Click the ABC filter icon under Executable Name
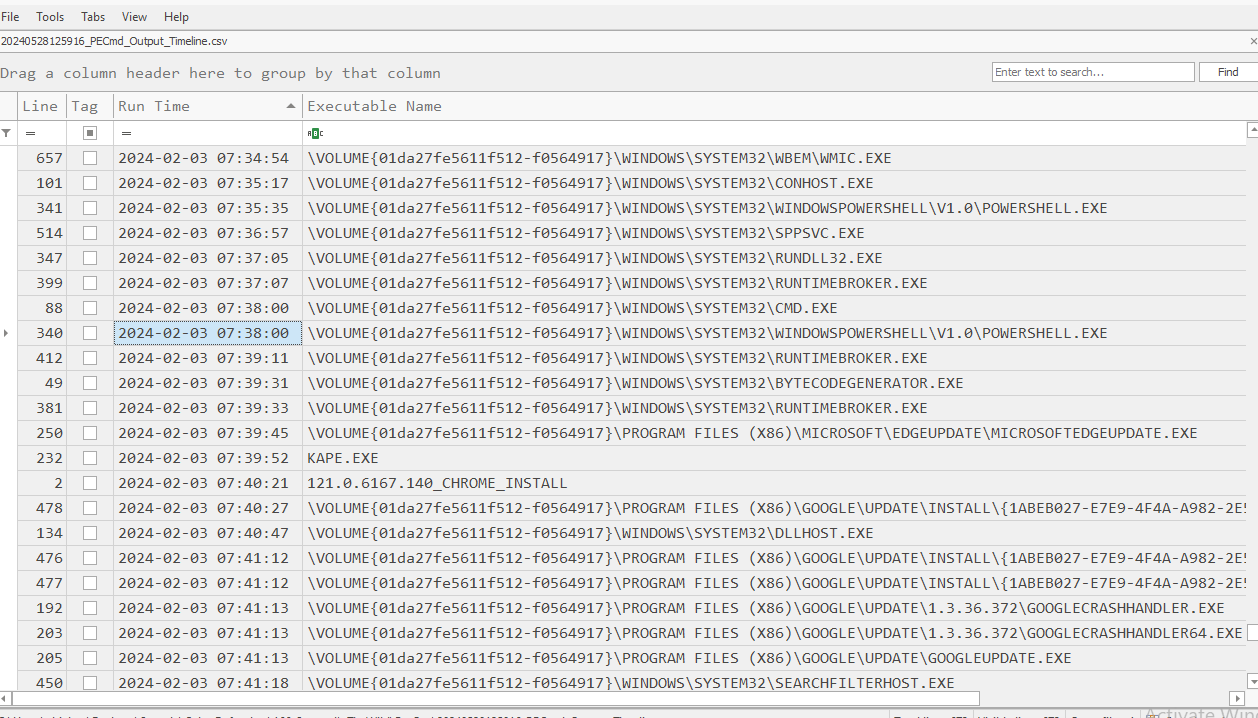Image resolution: width=1258 pixels, height=718 pixels. 315,133
